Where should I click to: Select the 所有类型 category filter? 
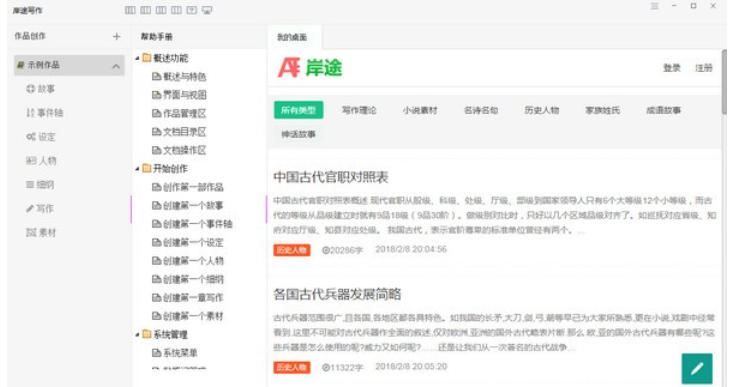pyautogui.click(x=298, y=110)
